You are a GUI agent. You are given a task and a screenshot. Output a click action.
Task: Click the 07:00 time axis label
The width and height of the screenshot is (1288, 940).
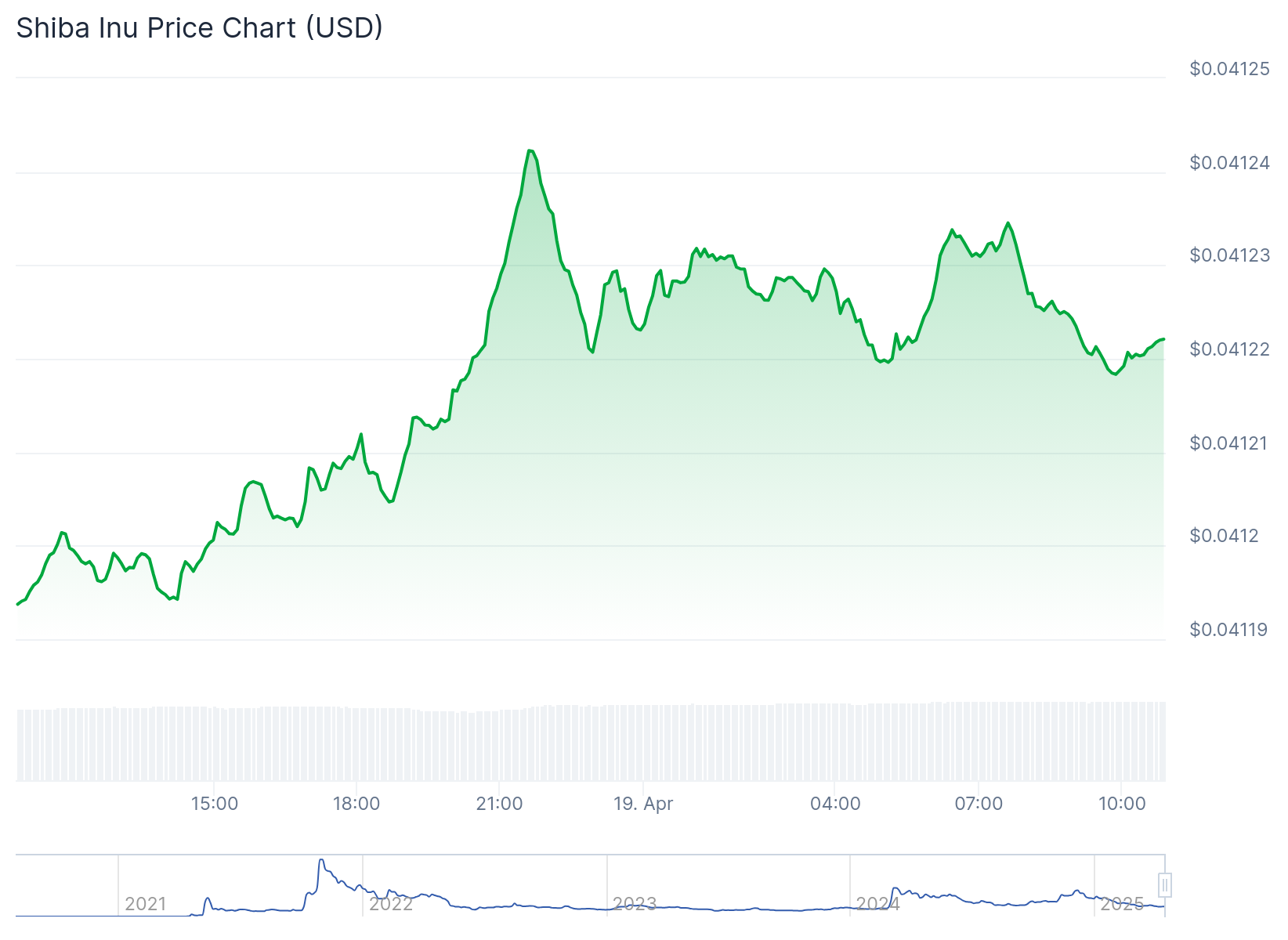pyautogui.click(x=979, y=804)
